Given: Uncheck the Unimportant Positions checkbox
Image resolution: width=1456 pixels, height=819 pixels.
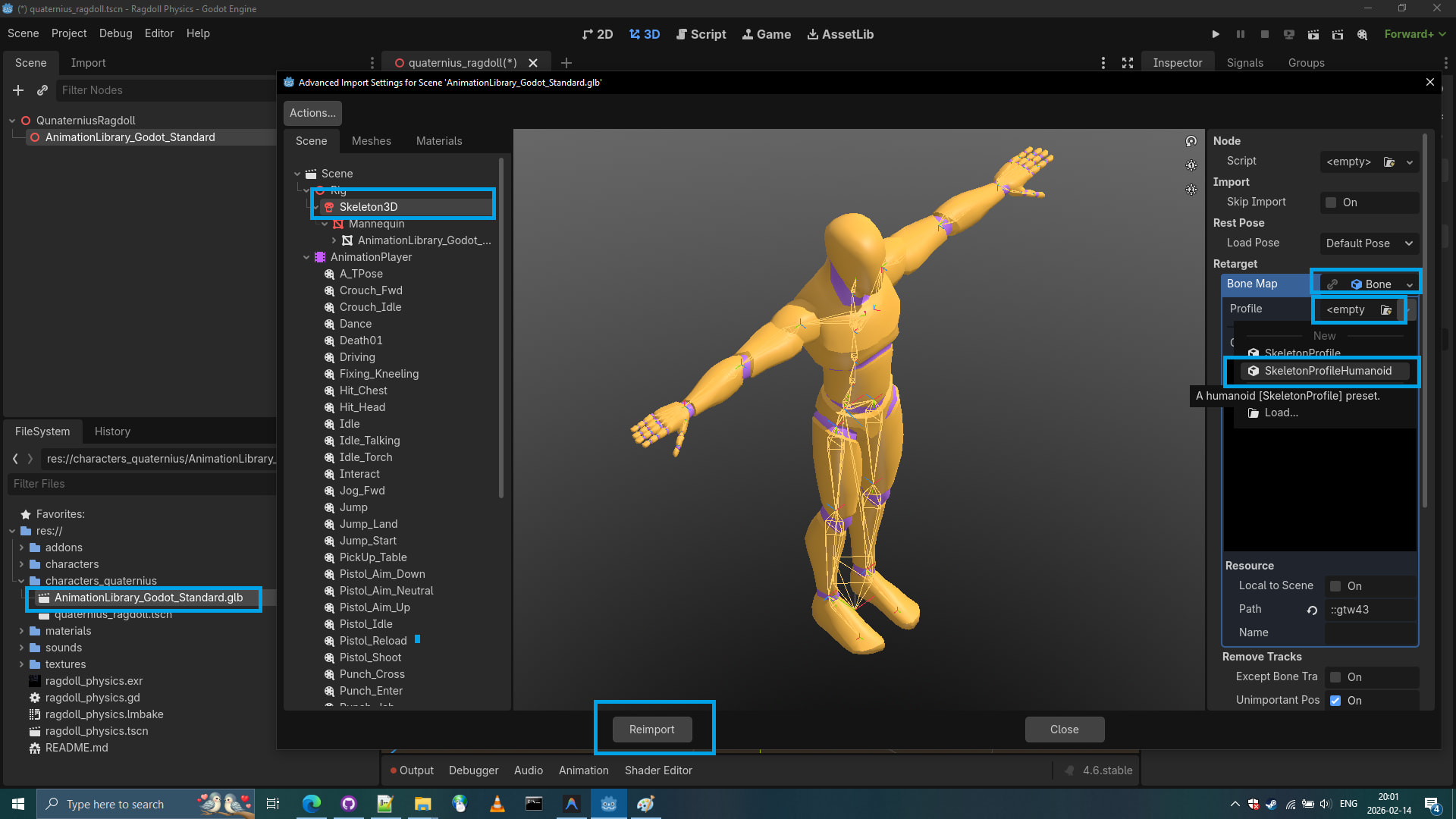Looking at the screenshot, I should (x=1335, y=701).
